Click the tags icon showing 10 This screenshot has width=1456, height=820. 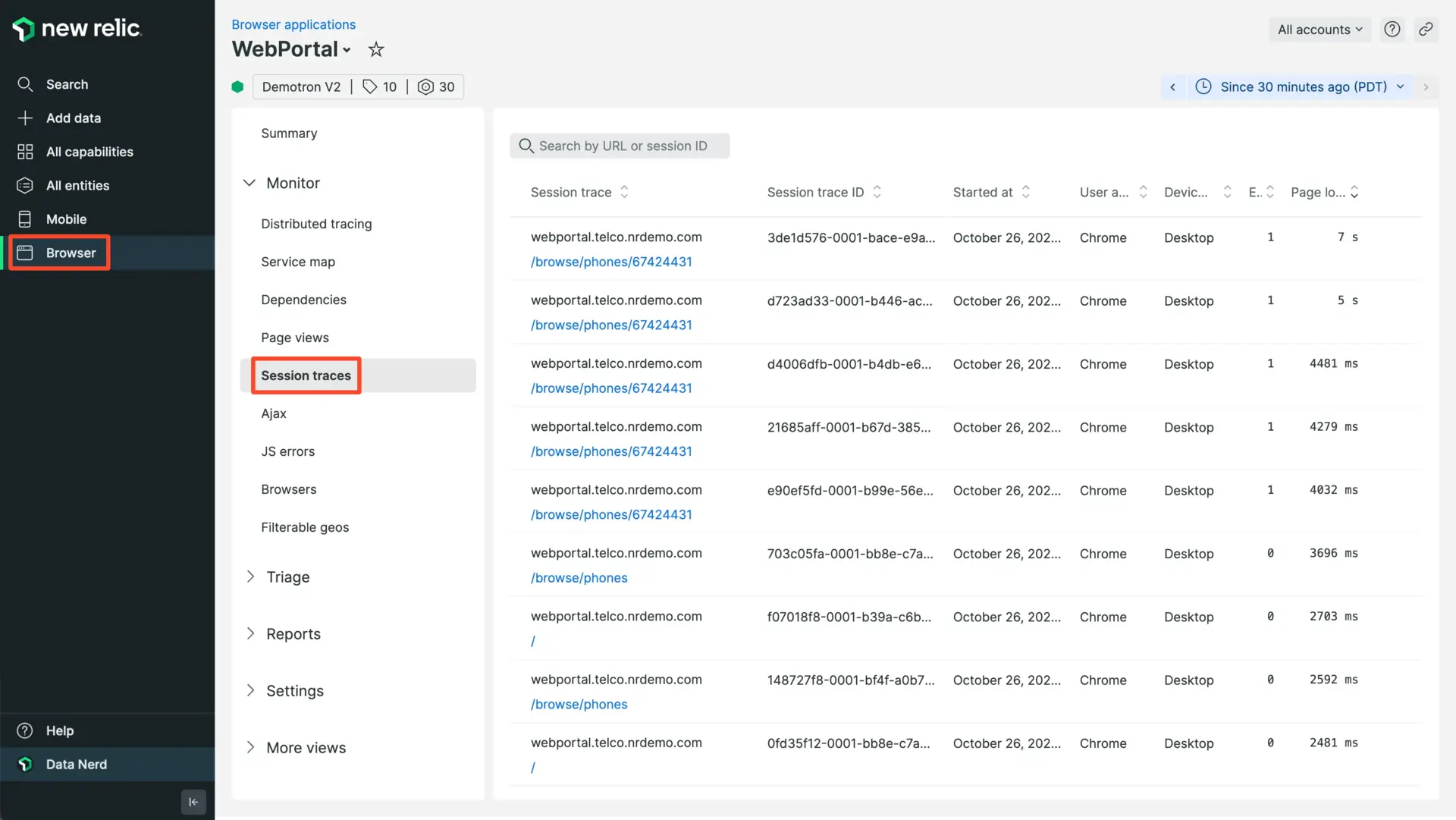pyautogui.click(x=370, y=87)
